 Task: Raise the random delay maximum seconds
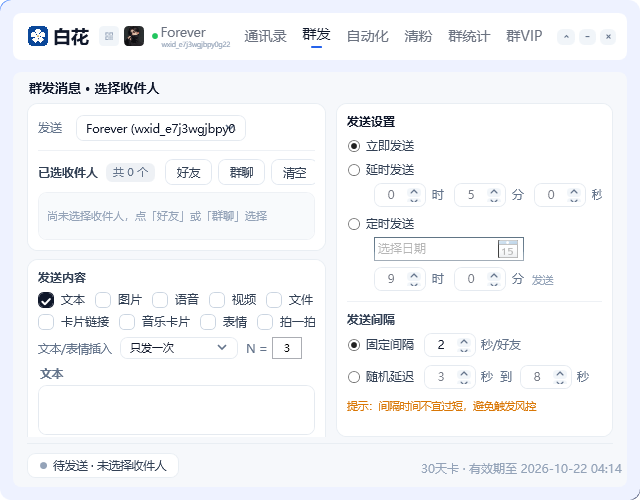pyautogui.click(x=560, y=373)
